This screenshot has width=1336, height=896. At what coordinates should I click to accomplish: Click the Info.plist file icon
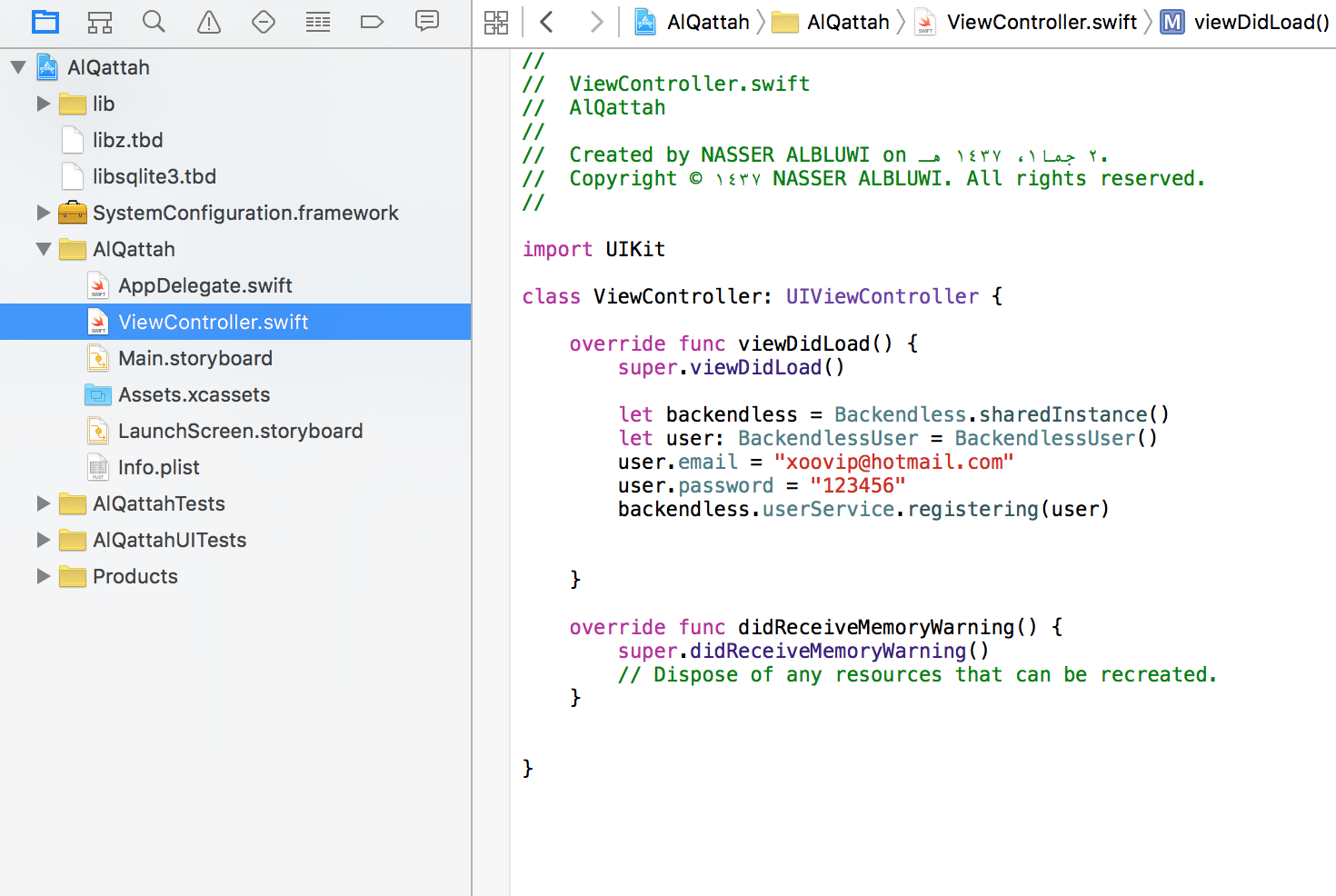pos(98,467)
